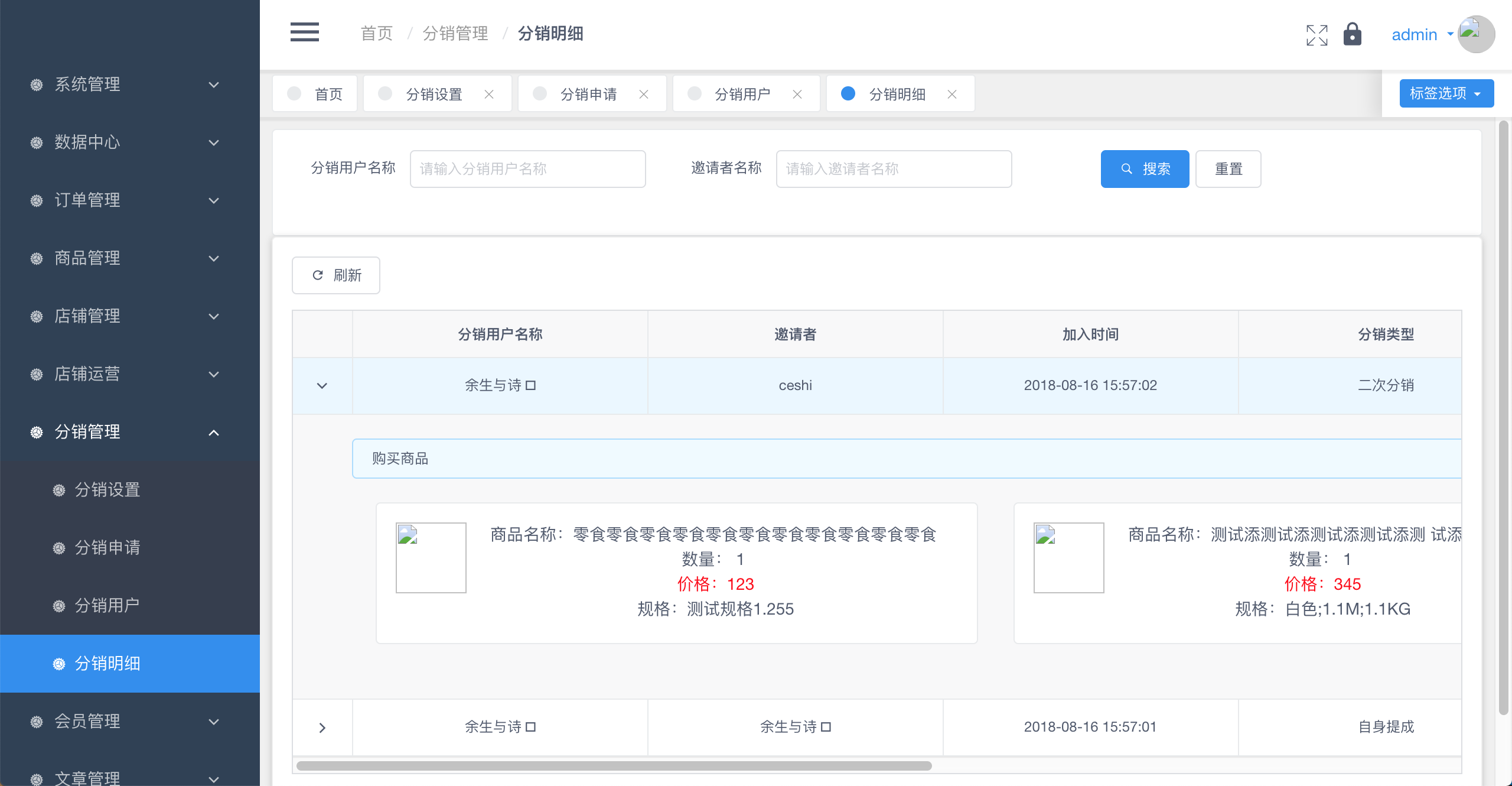Open 分销申请 in the sidebar submenu
1512x786 pixels.
point(107,548)
